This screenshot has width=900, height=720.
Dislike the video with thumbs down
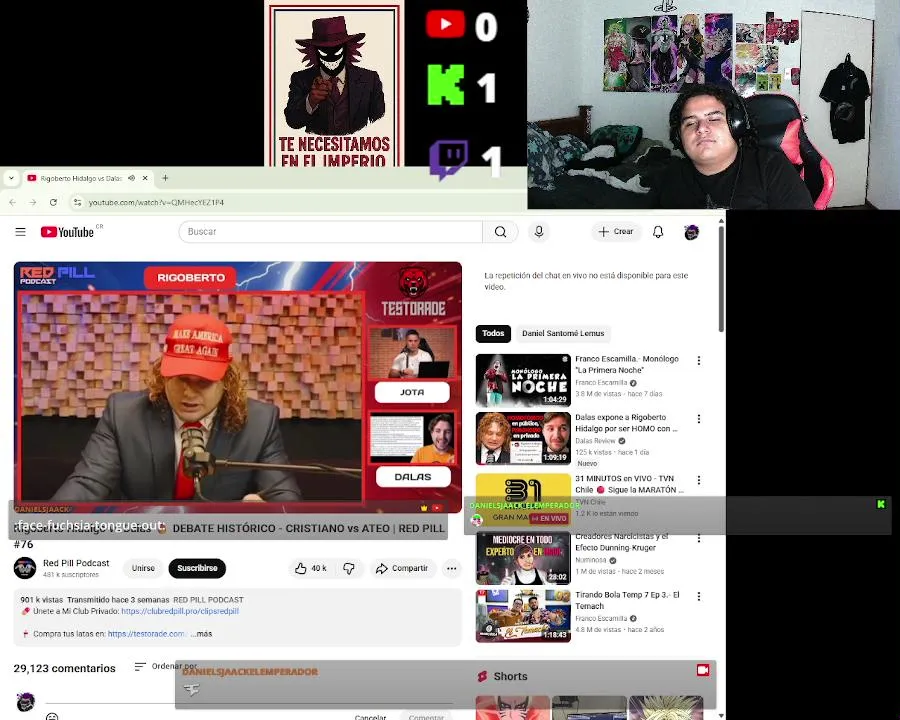[348, 568]
